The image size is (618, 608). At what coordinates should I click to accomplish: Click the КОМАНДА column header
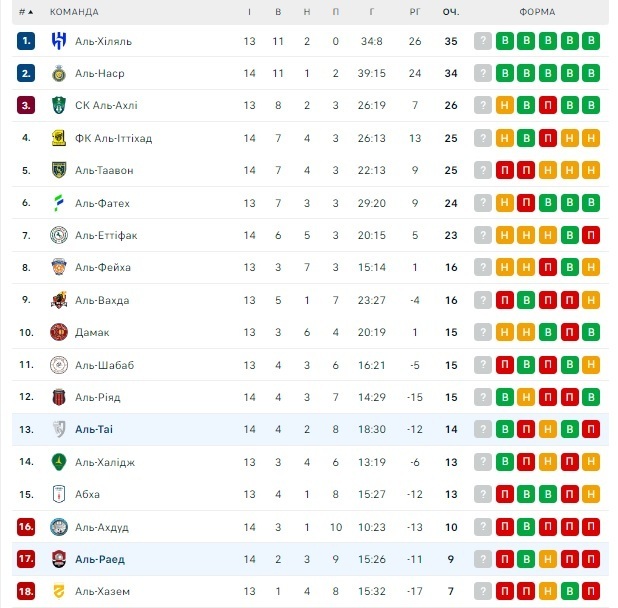(x=74, y=12)
